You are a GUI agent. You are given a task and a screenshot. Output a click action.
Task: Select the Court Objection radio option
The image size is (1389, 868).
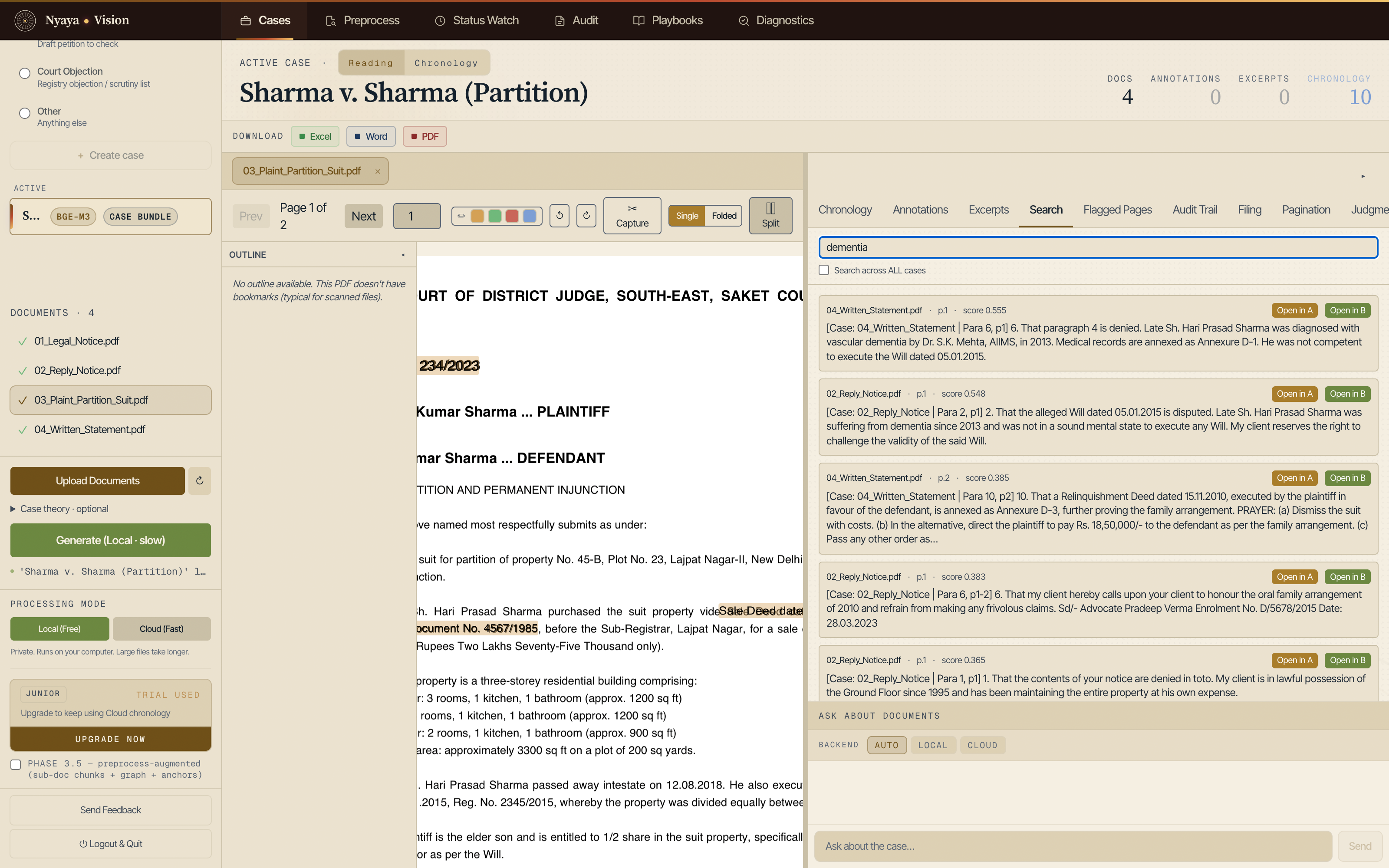25,73
